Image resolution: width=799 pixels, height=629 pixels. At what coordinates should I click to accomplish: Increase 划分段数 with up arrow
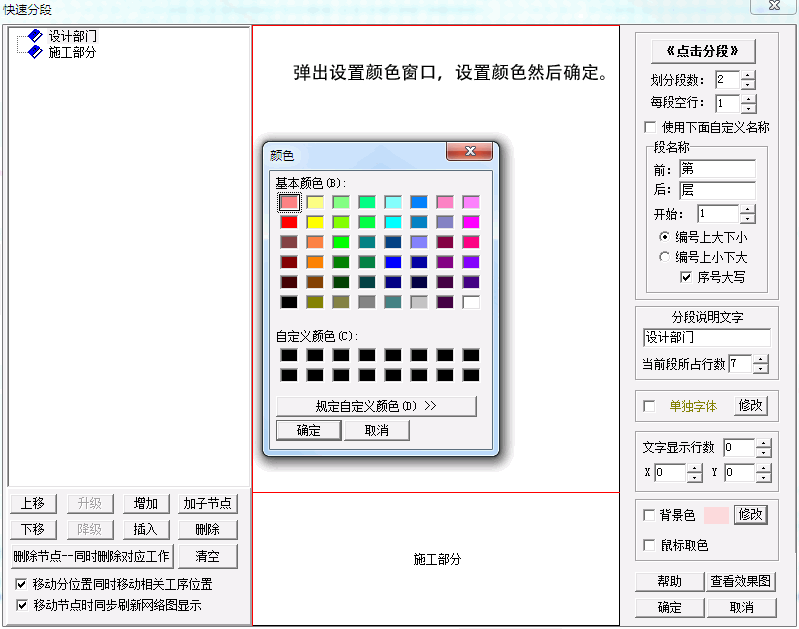[x=749, y=75]
